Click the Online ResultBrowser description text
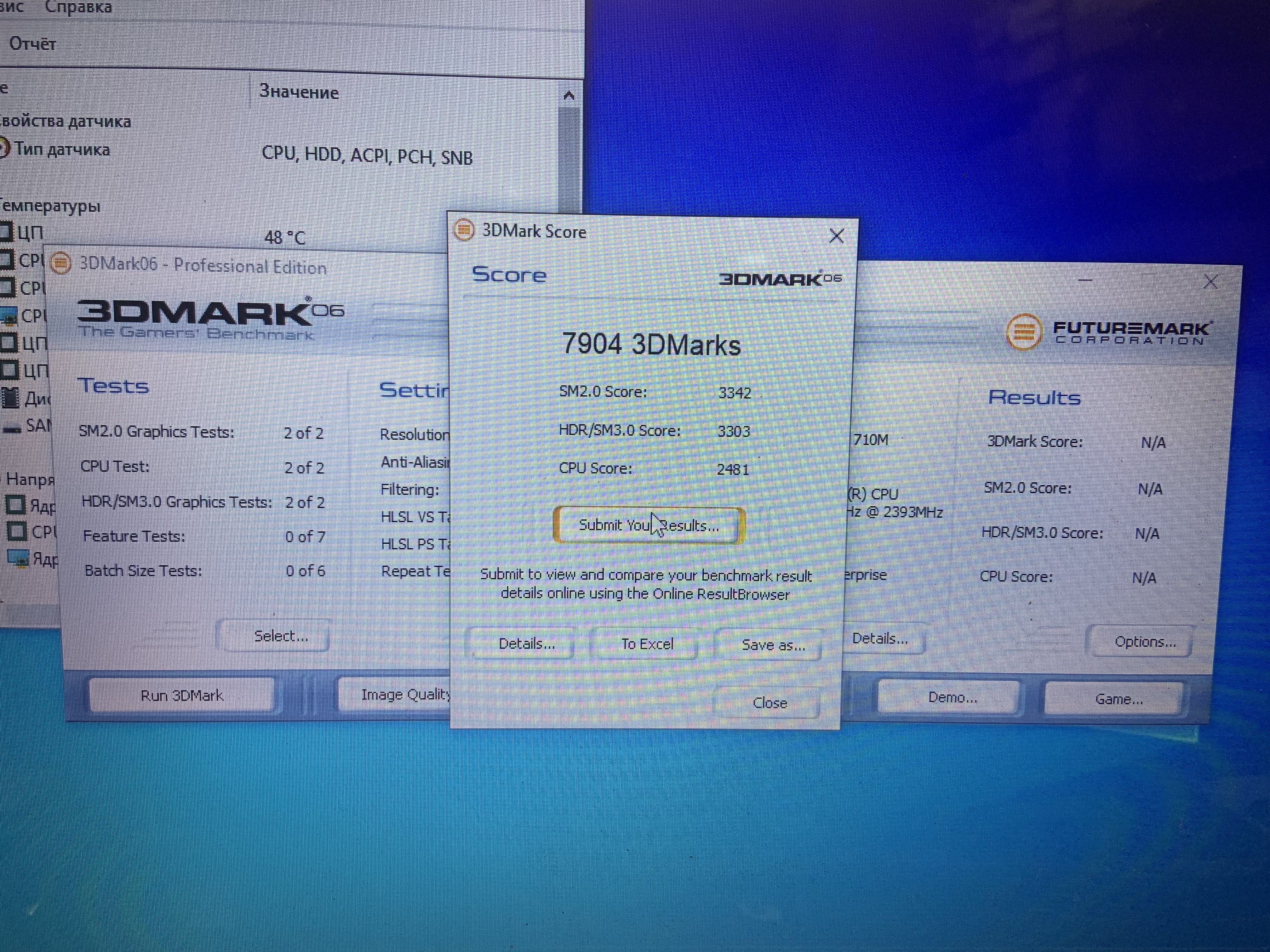 (x=645, y=585)
